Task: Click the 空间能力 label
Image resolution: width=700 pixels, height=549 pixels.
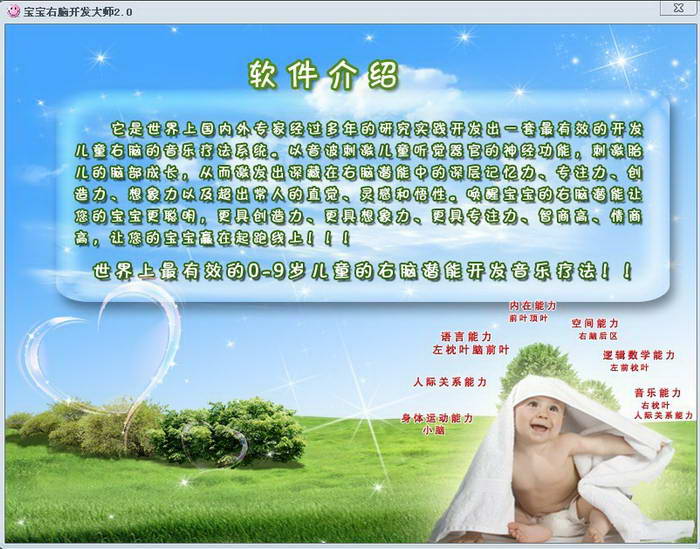Action: point(595,323)
